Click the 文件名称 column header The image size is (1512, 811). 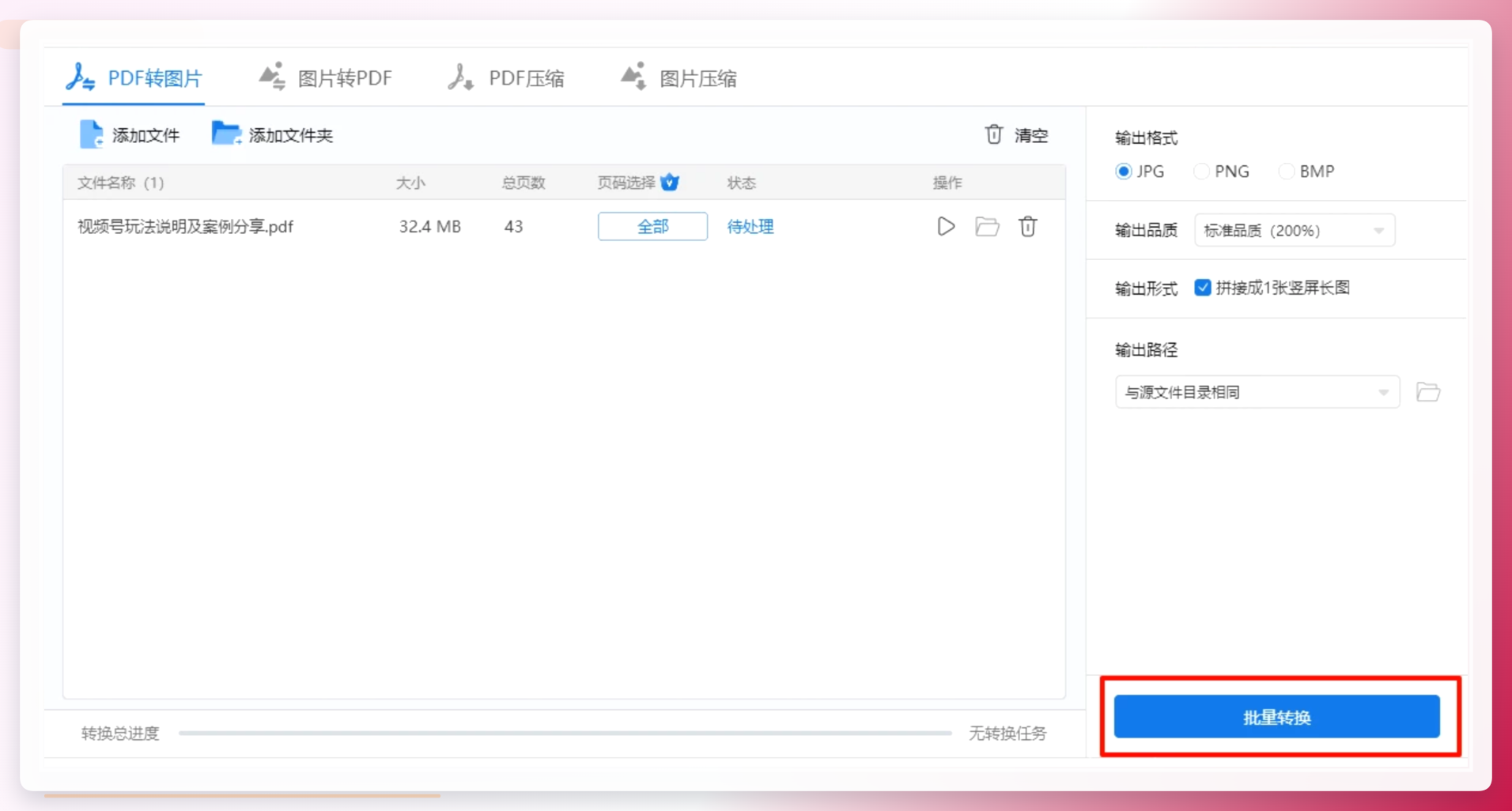120,183
